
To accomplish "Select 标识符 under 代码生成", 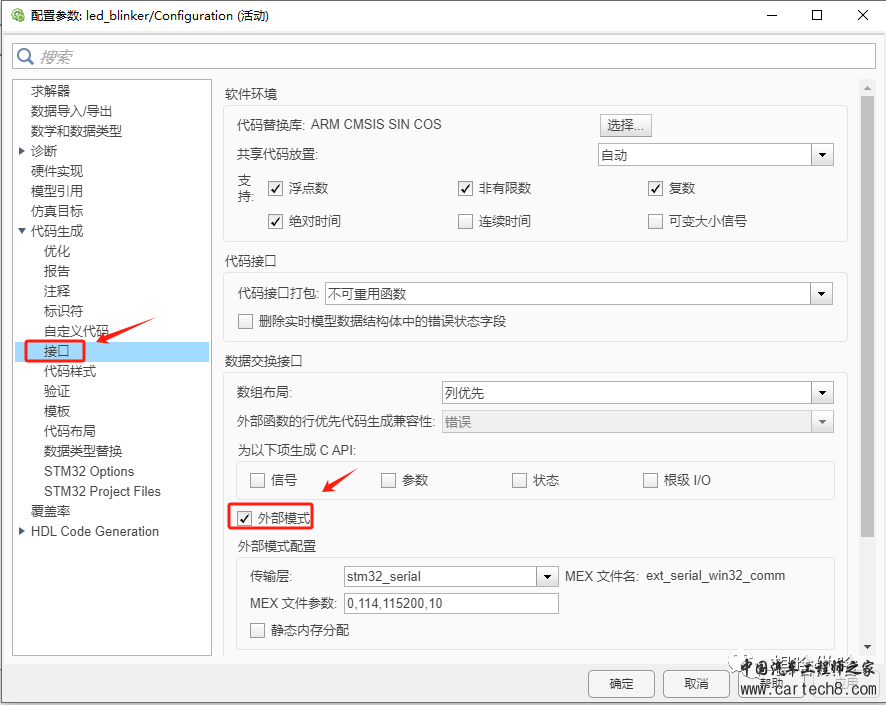I will point(63,311).
